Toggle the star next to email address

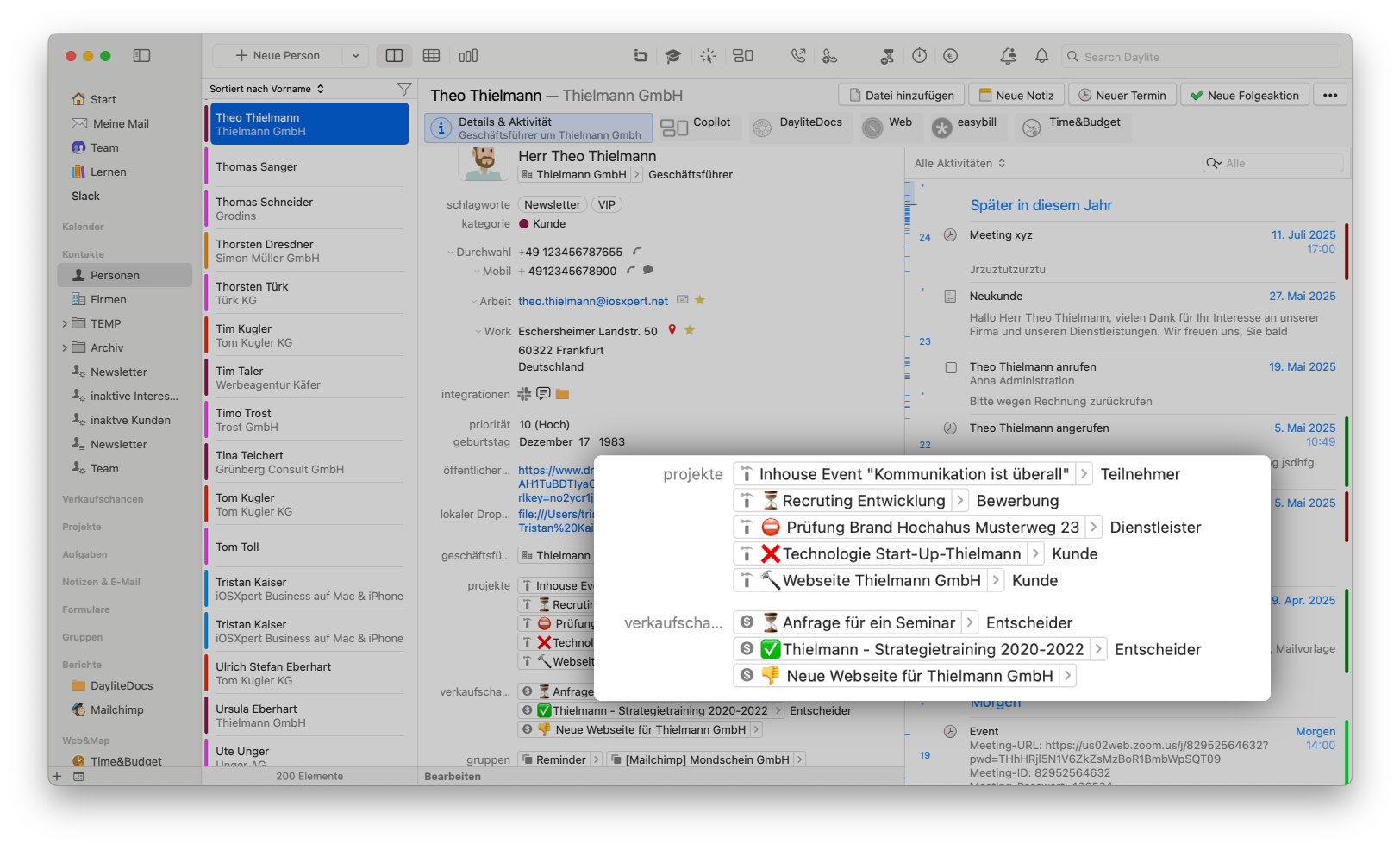click(700, 300)
